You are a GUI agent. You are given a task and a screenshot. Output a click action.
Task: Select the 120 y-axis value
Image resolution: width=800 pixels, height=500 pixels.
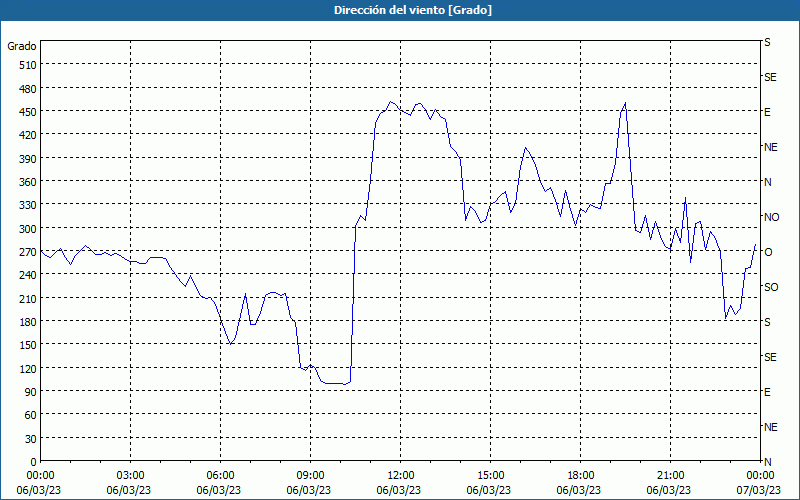pyautogui.click(x=28, y=368)
